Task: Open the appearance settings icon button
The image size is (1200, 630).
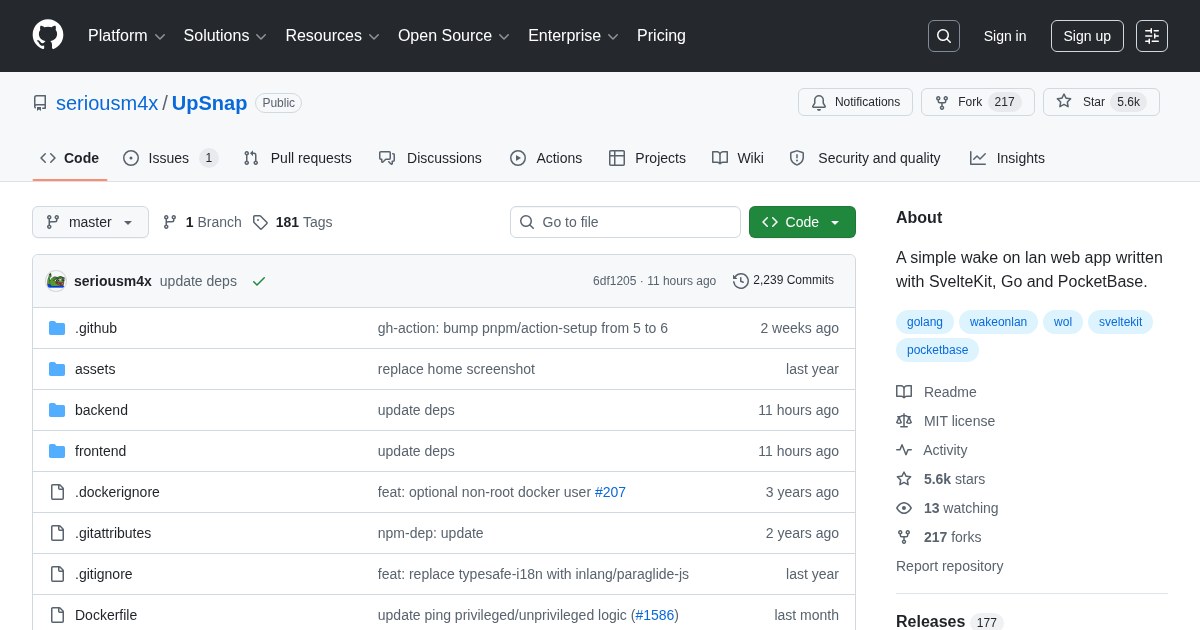Action: point(1152,36)
